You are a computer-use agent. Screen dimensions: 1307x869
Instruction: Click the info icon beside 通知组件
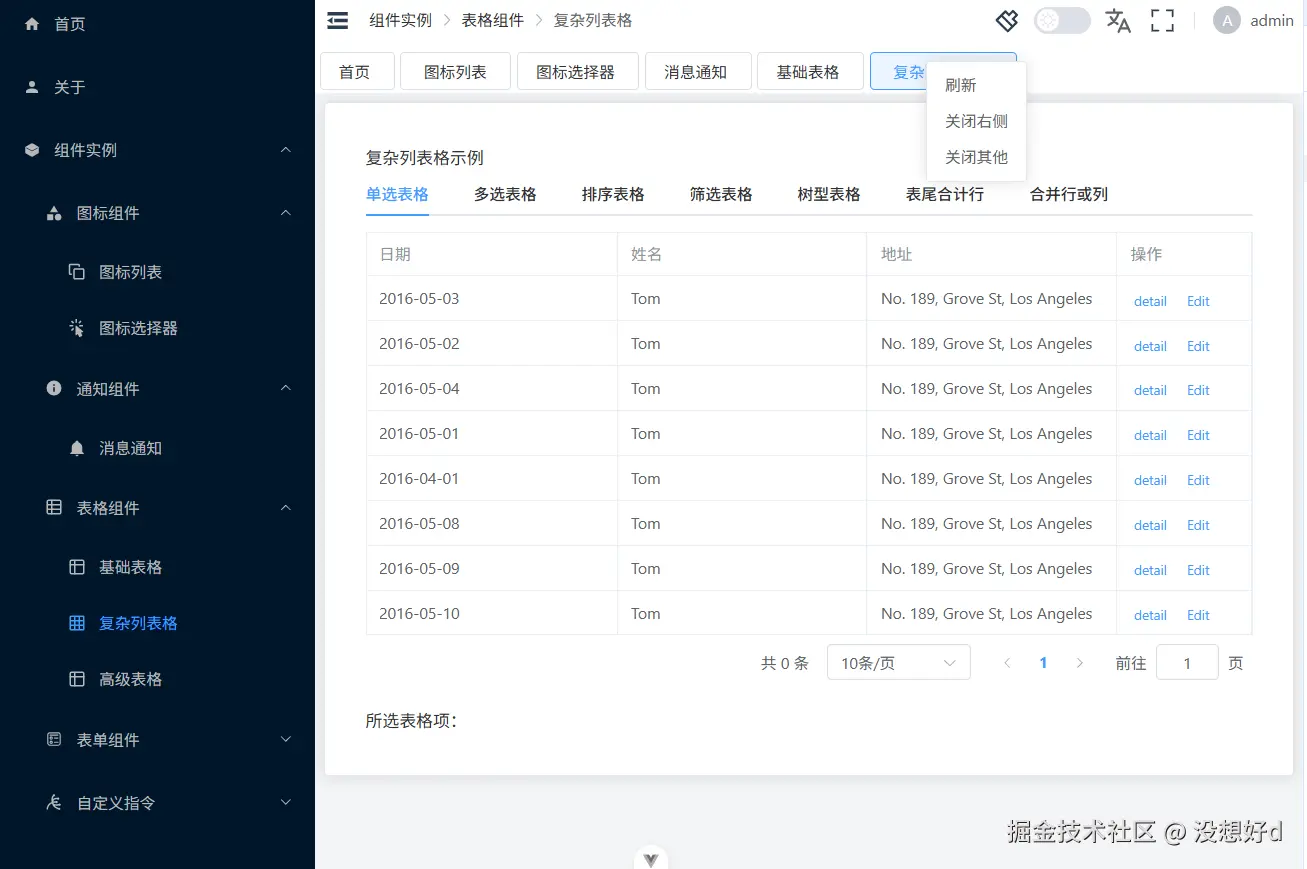click(55, 388)
